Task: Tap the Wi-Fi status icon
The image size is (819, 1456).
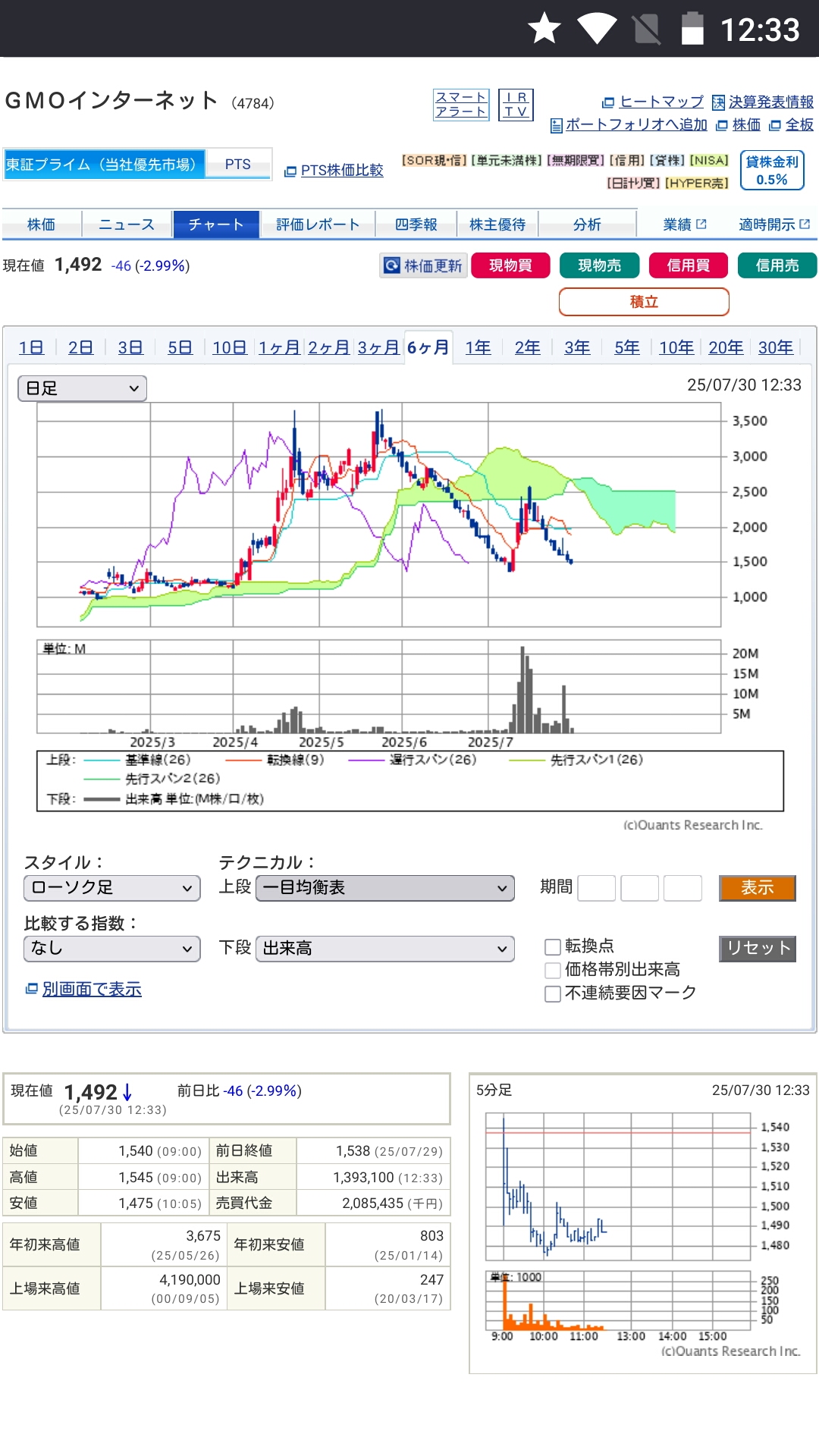Action: click(x=596, y=29)
